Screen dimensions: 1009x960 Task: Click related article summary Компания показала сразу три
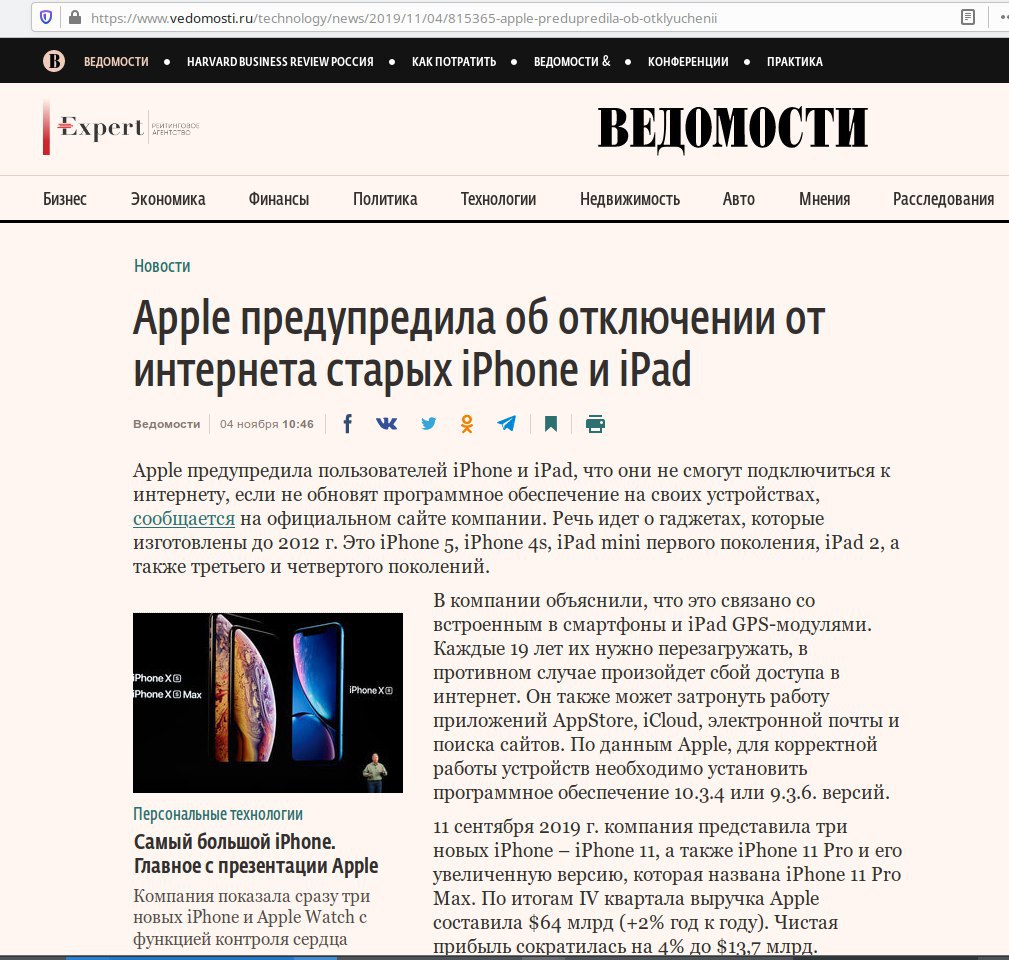coord(252,917)
